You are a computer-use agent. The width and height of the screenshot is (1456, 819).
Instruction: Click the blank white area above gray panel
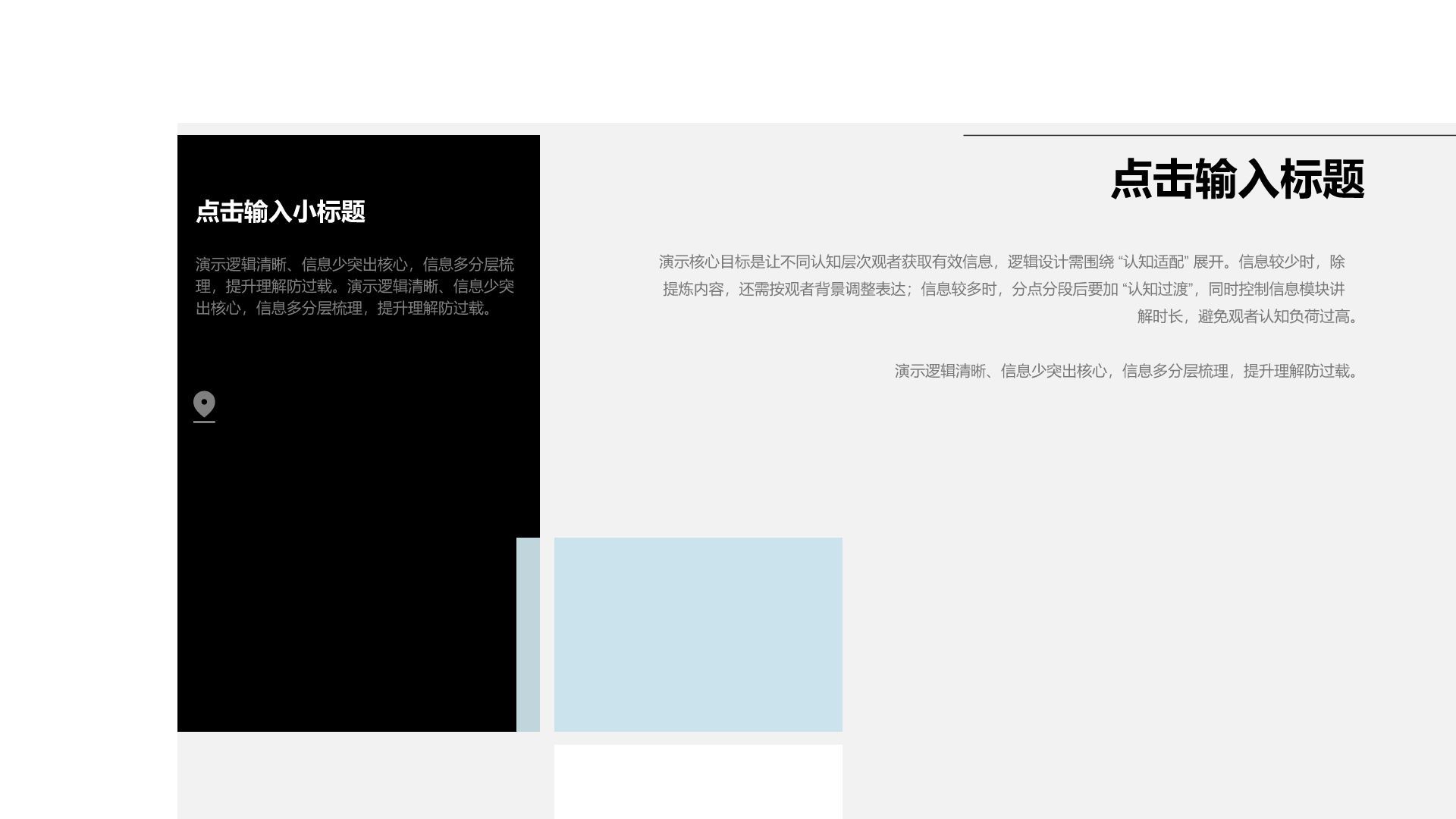[x=728, y=61]
